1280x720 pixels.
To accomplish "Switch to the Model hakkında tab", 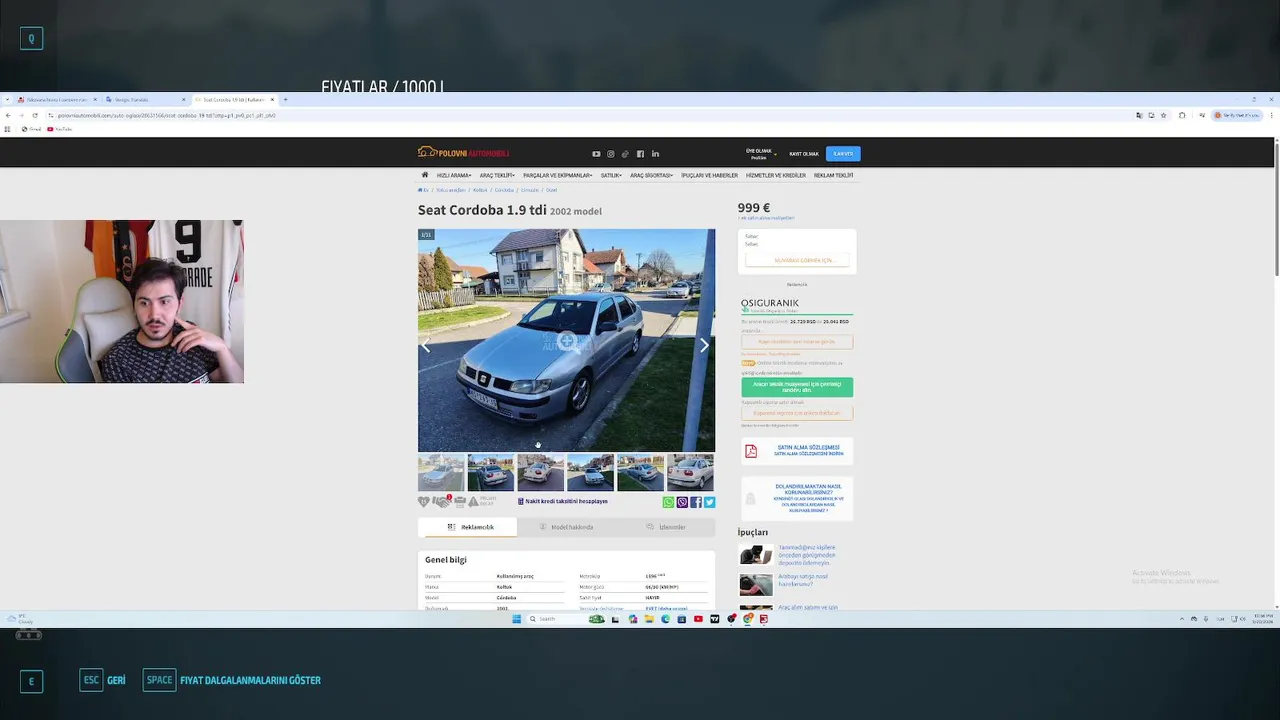I will coord(566,527).
